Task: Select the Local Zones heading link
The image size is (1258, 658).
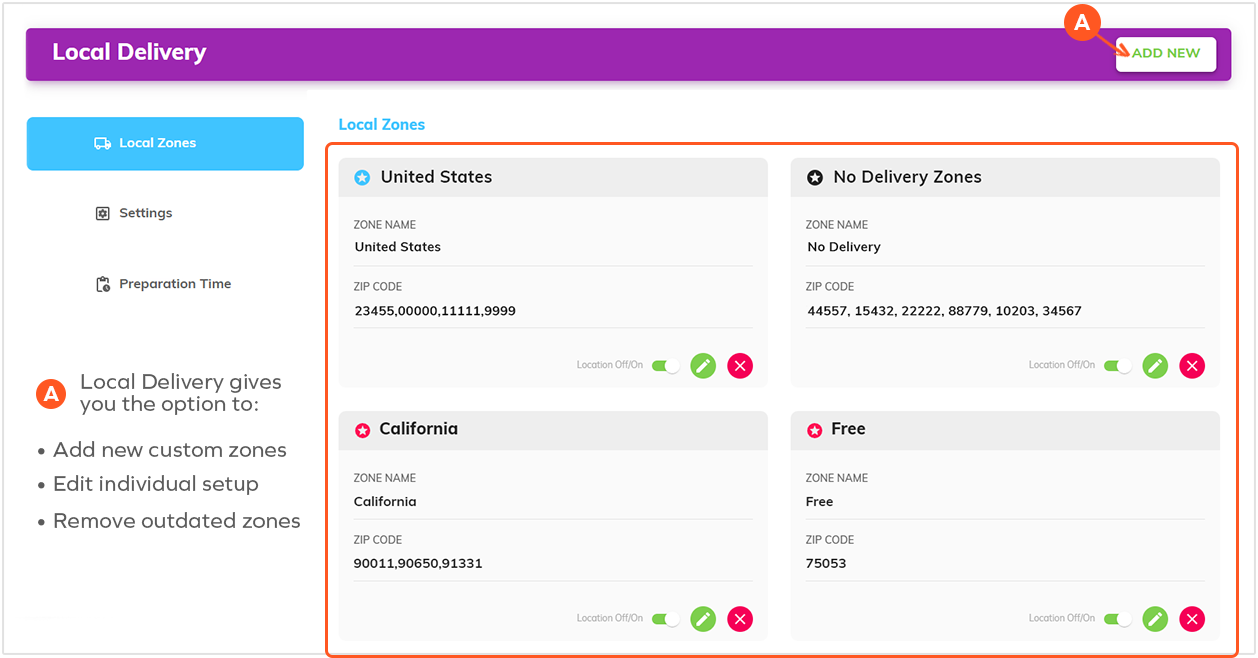Action: (x=381, y=124)
